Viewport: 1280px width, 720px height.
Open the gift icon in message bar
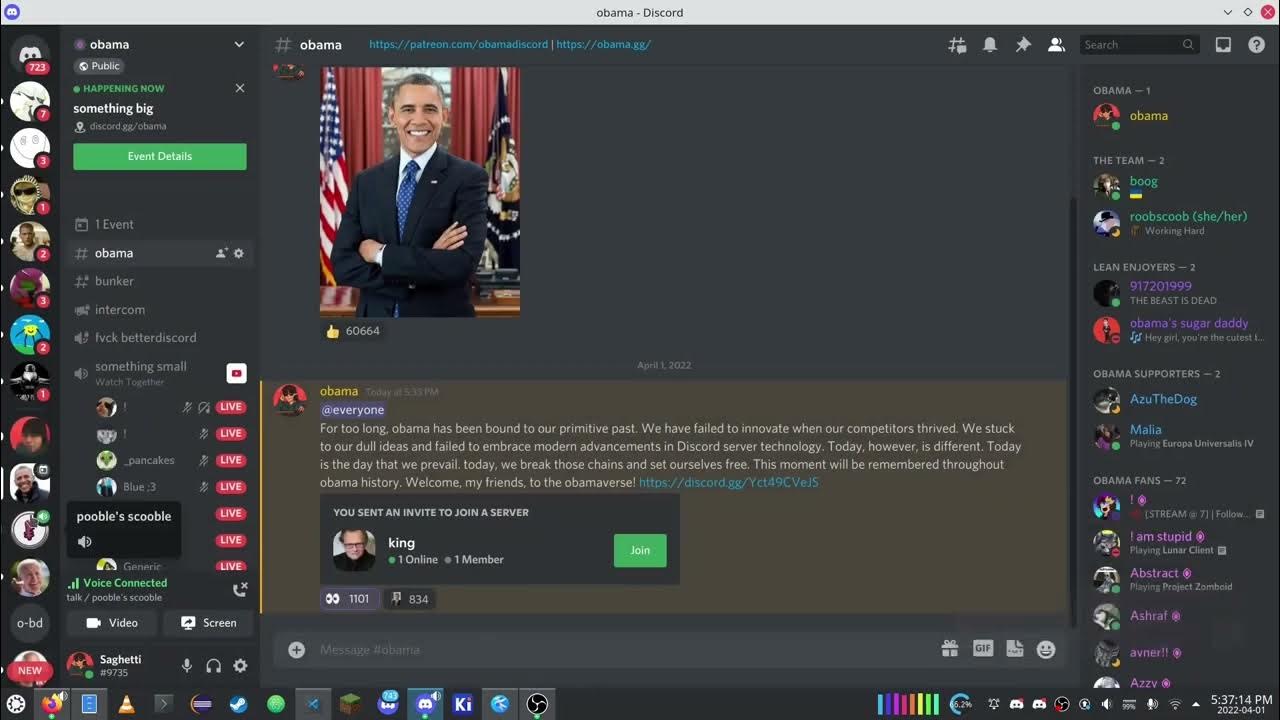click(950, 649)
